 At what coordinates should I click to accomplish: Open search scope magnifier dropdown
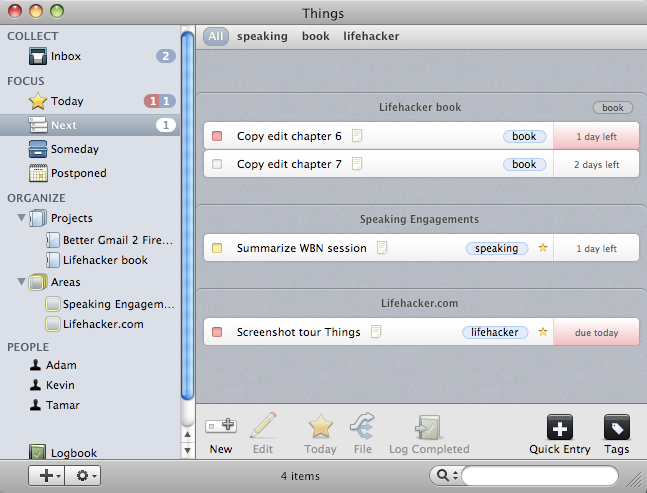point(446,476)
